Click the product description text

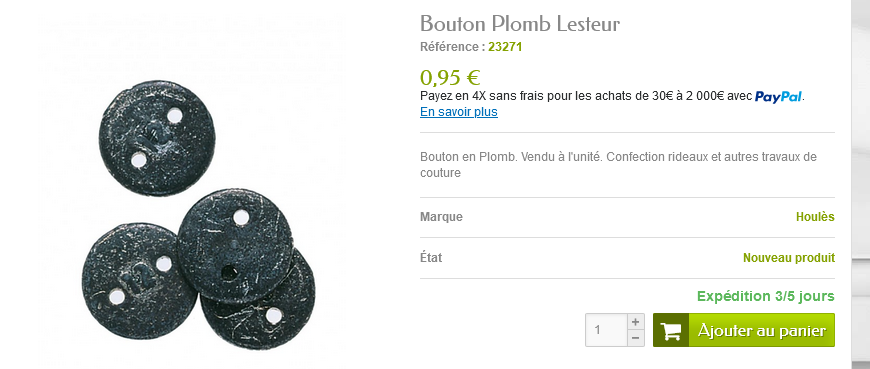point(618,165)
